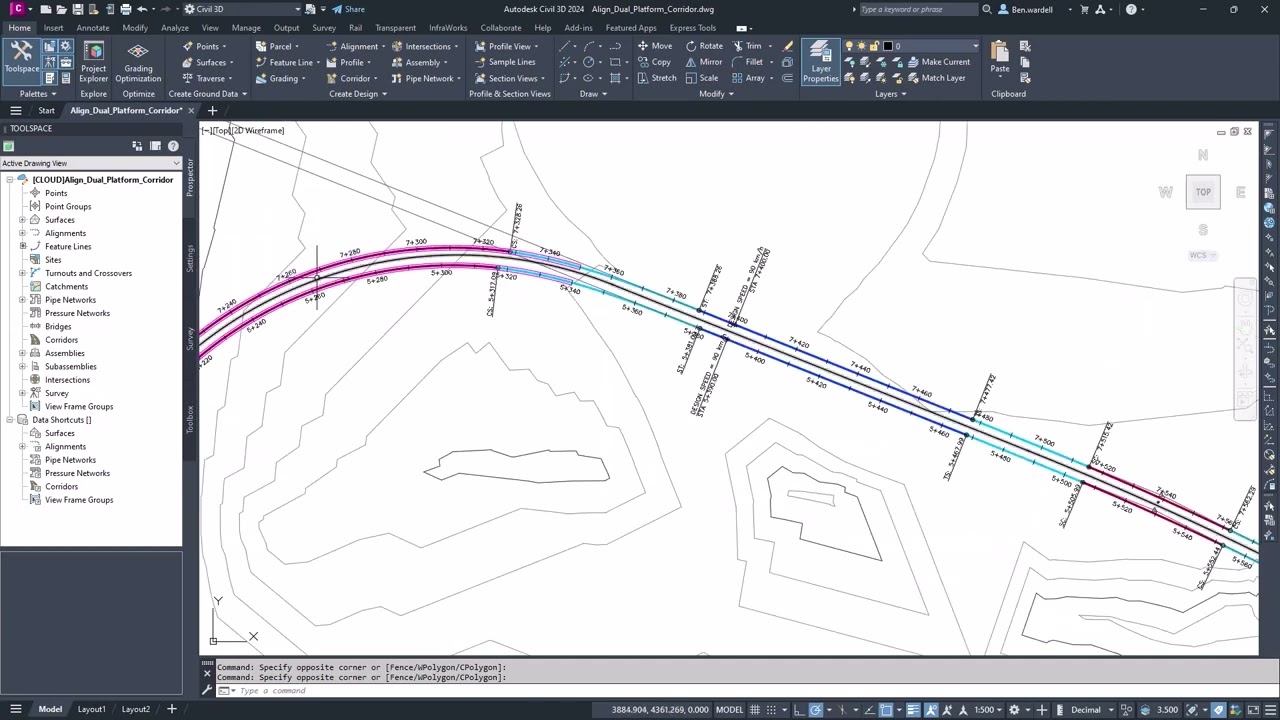Open the layer 0 dropdown list
The image size is (1280, 720).
(975, 46)
